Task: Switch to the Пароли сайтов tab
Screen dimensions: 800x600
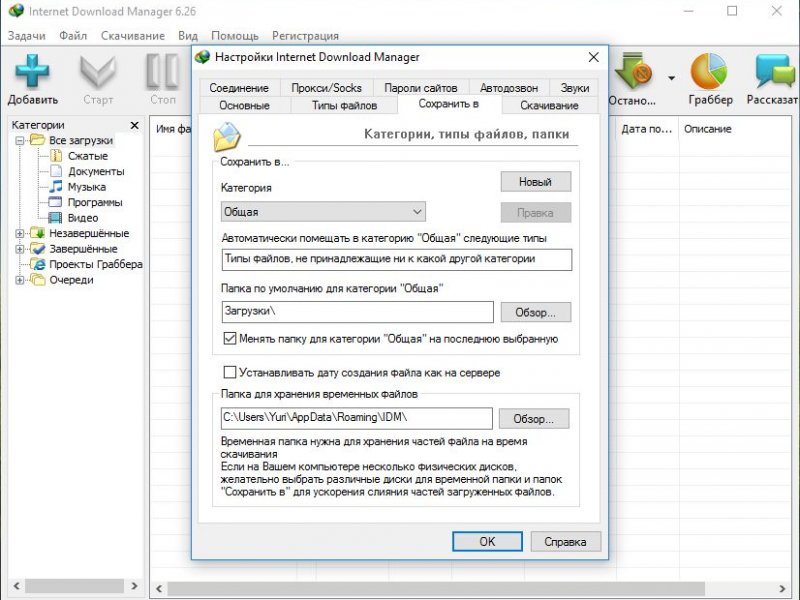Action: click(x=420, y=88)
